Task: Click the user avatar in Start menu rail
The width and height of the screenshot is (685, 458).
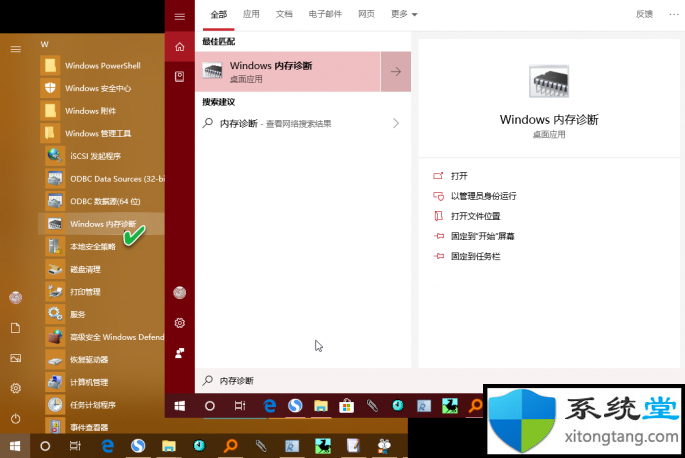Action: (16, 298)
